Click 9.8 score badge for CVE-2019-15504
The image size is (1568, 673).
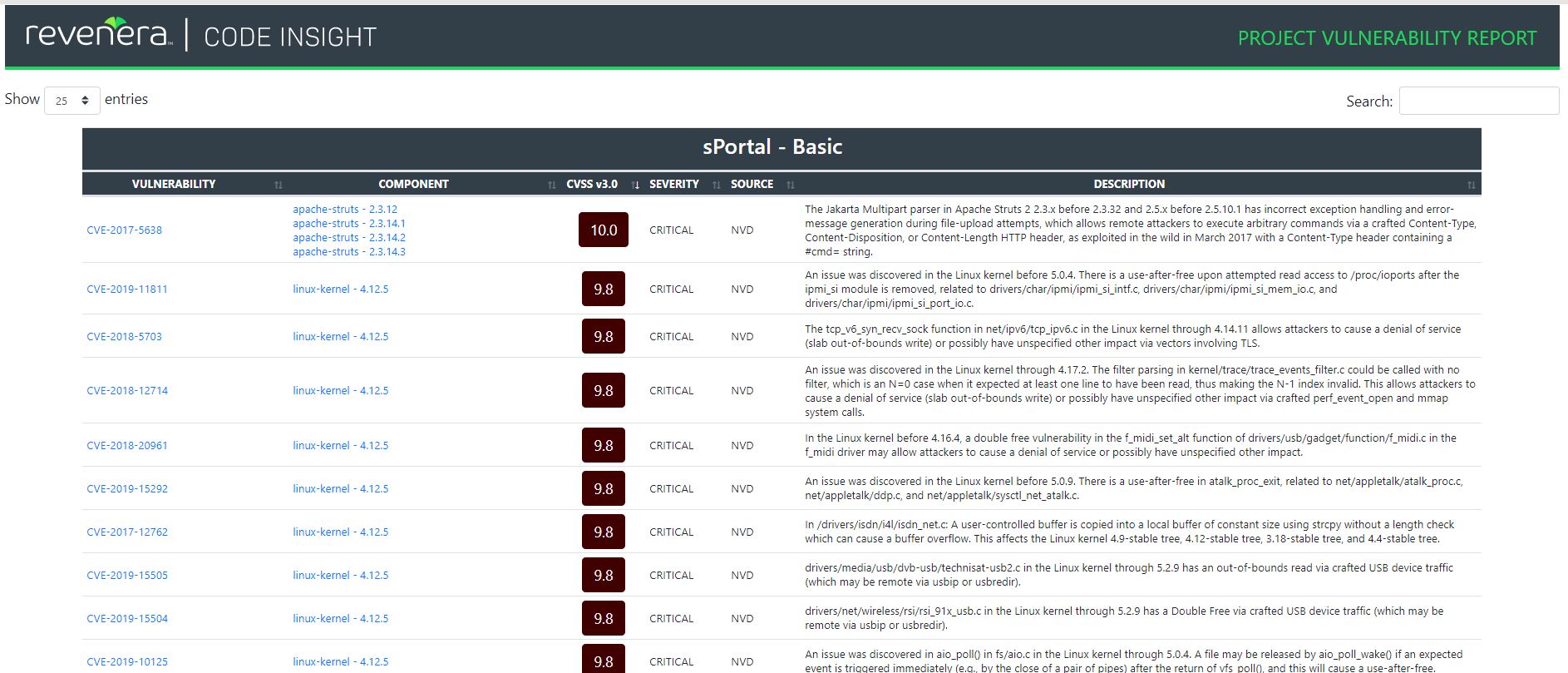click(x=604, y=619)
